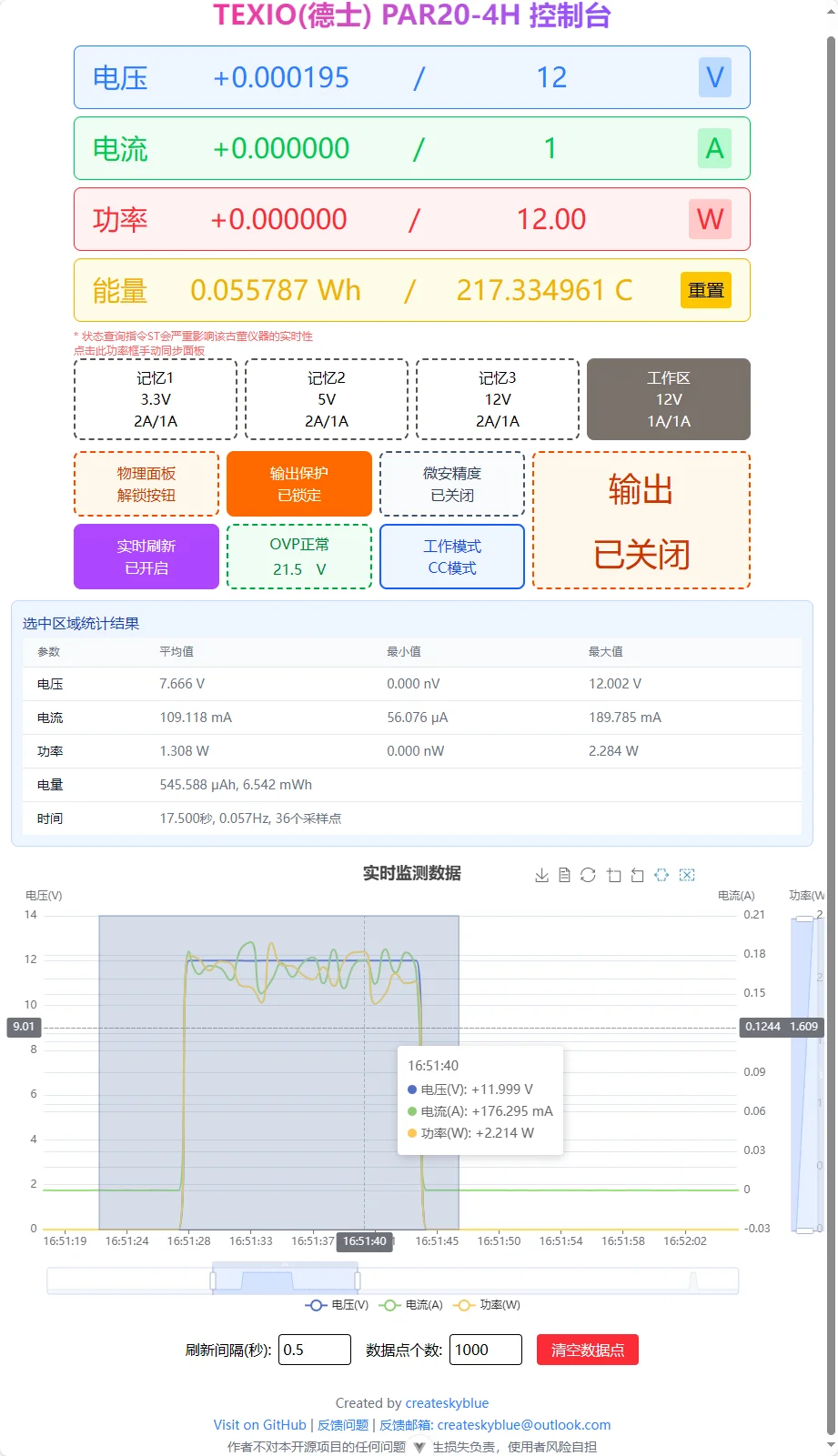
Task: Click the clear brush selection icon
Action: 687,875
